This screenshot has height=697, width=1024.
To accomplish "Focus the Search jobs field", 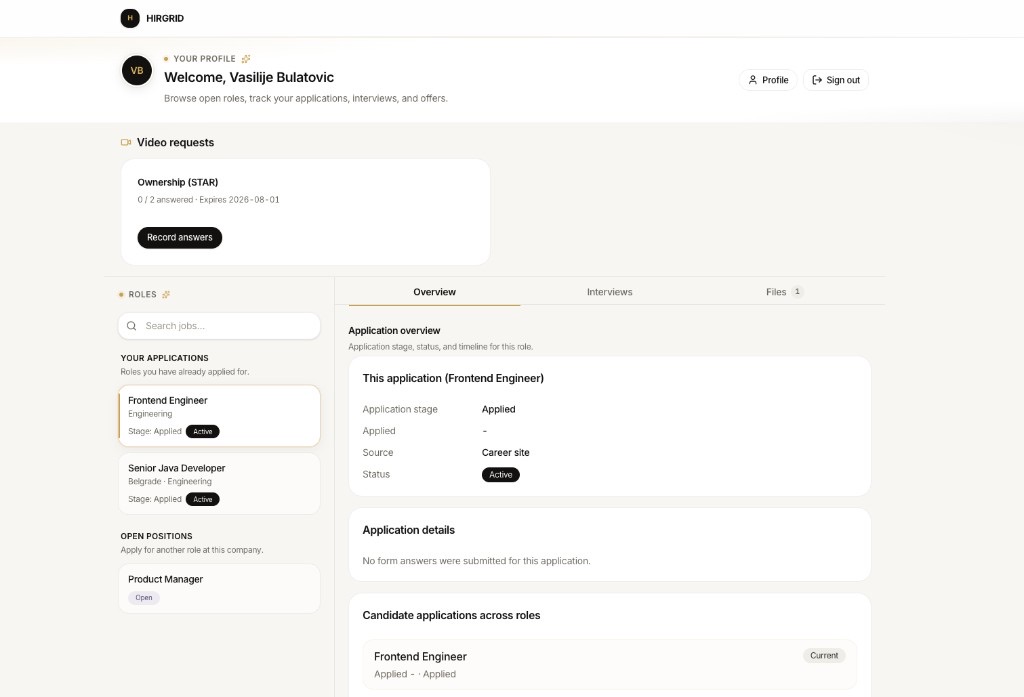I will (219, 326).
